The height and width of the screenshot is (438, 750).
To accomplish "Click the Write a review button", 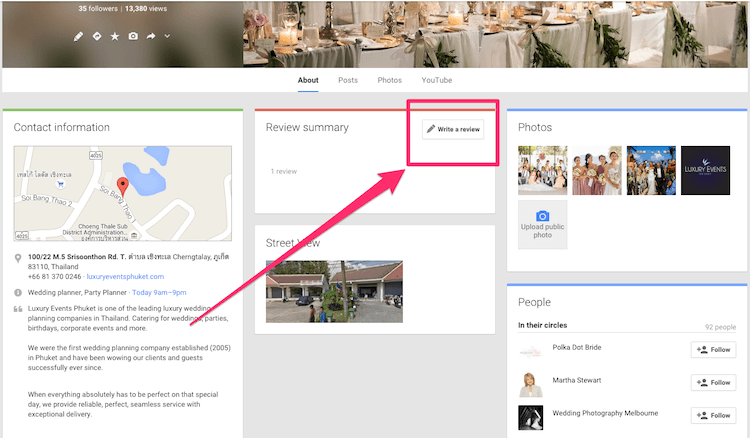I will pyautogui.click(x=453, y=129).
